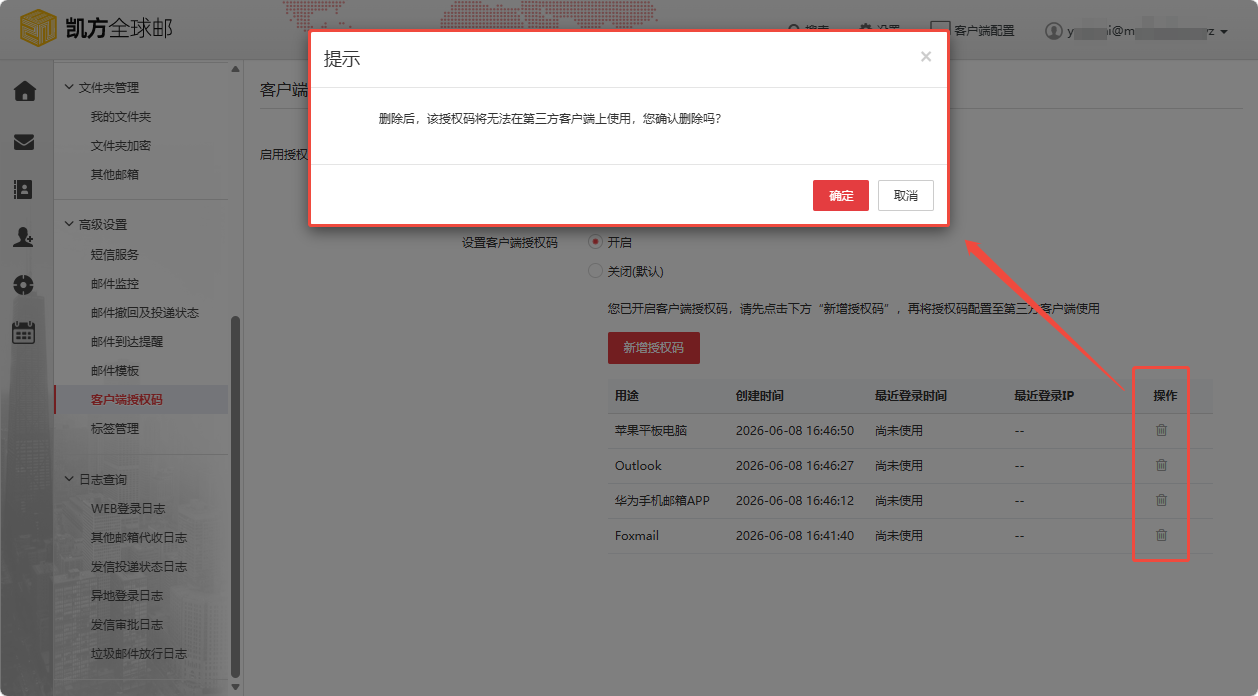Viewport: 1258px width, 696px height.
Task: Click the sidebar scrollbar up arrow
Action: pyautogui.click(x=236, y=69)
